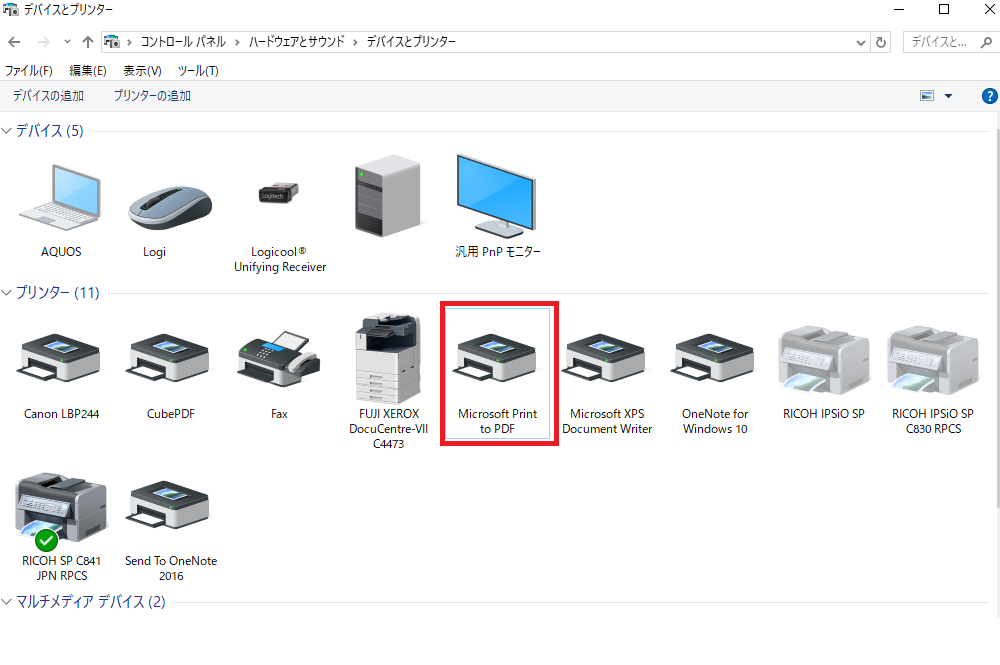The image size is (1000, 665).
Task: Click the search magnifier icon
Action: [986, 42]
